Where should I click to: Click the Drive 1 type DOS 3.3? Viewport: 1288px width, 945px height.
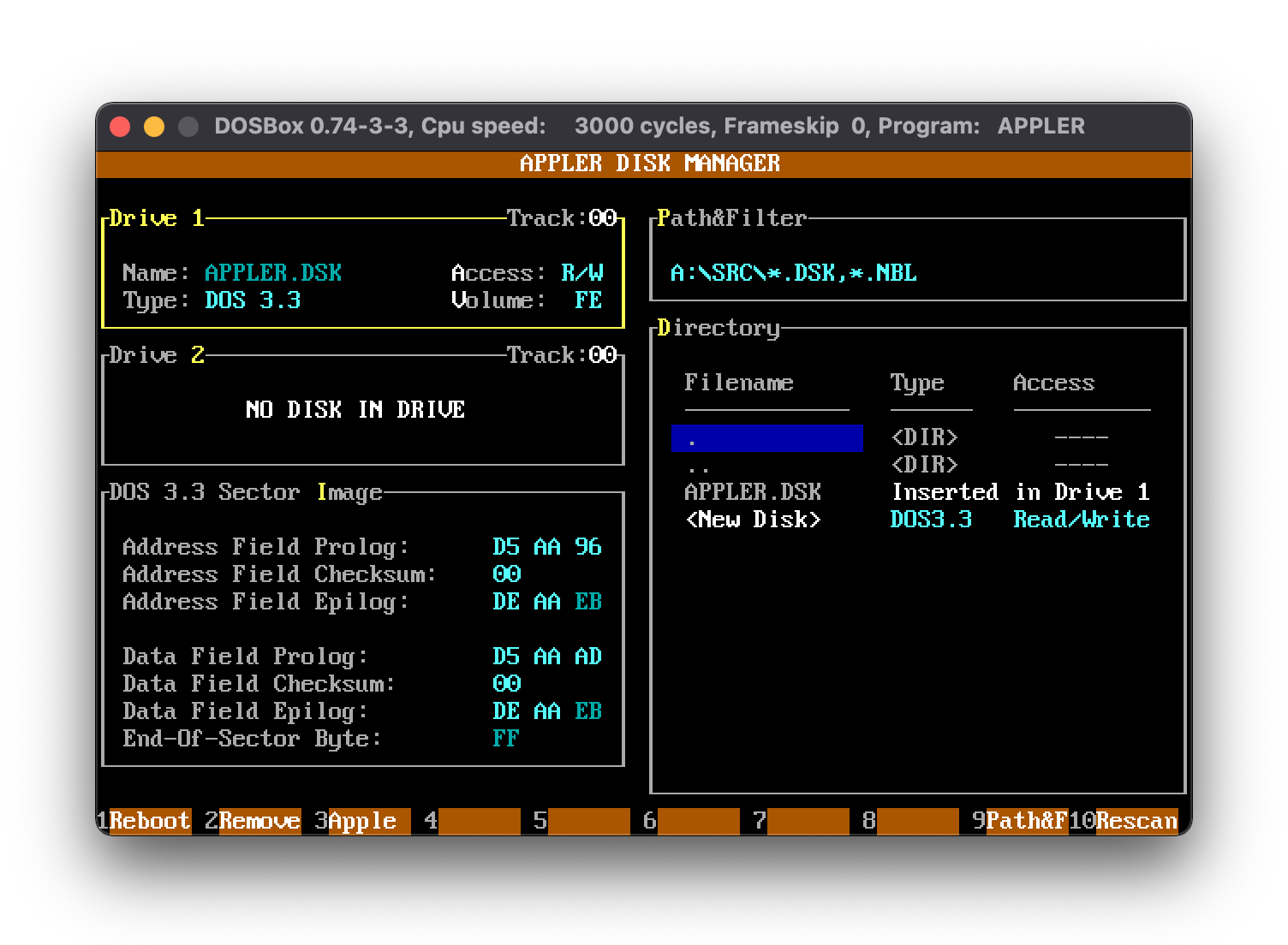point(253,300)
